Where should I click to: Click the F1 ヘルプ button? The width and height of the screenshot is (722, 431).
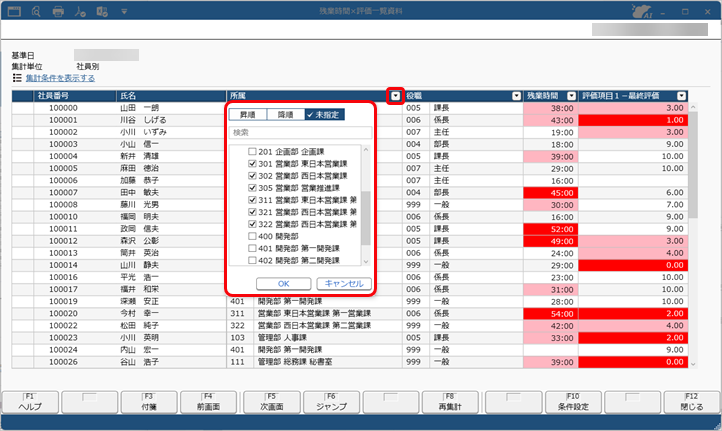tap(30, 402)
